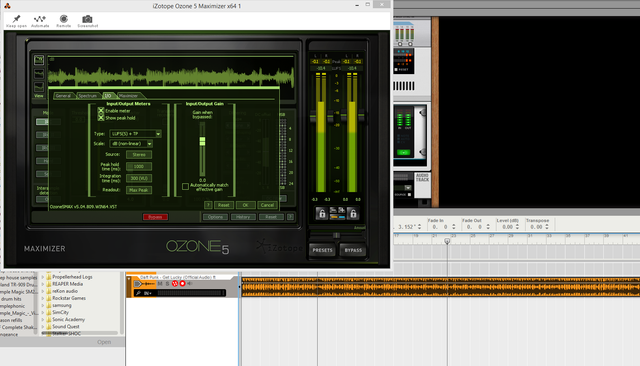Open the PRESETS button
This screenshot has height=366, width=640.
322,250
